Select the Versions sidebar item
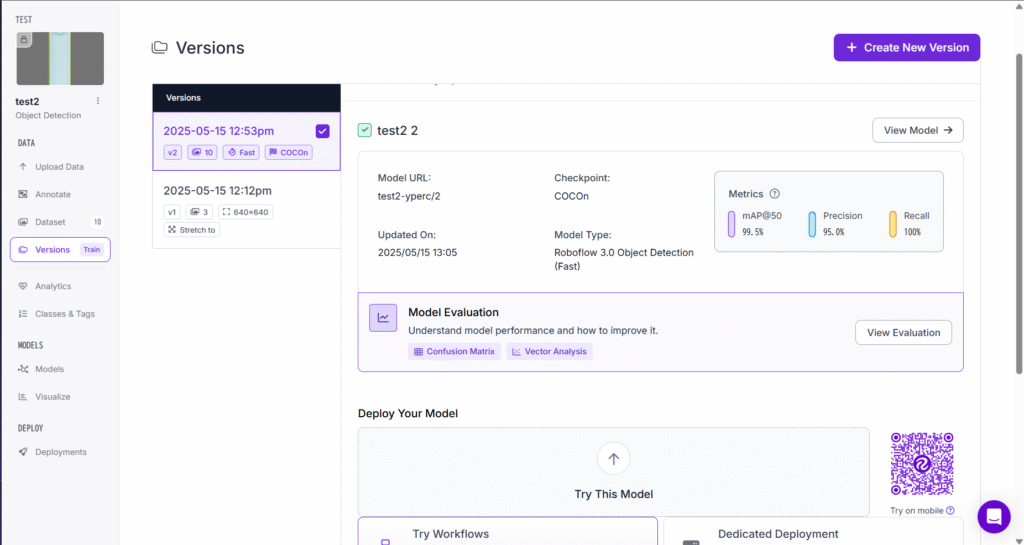The width and height of the screenshot is (1024, 545). coord(60,249)
